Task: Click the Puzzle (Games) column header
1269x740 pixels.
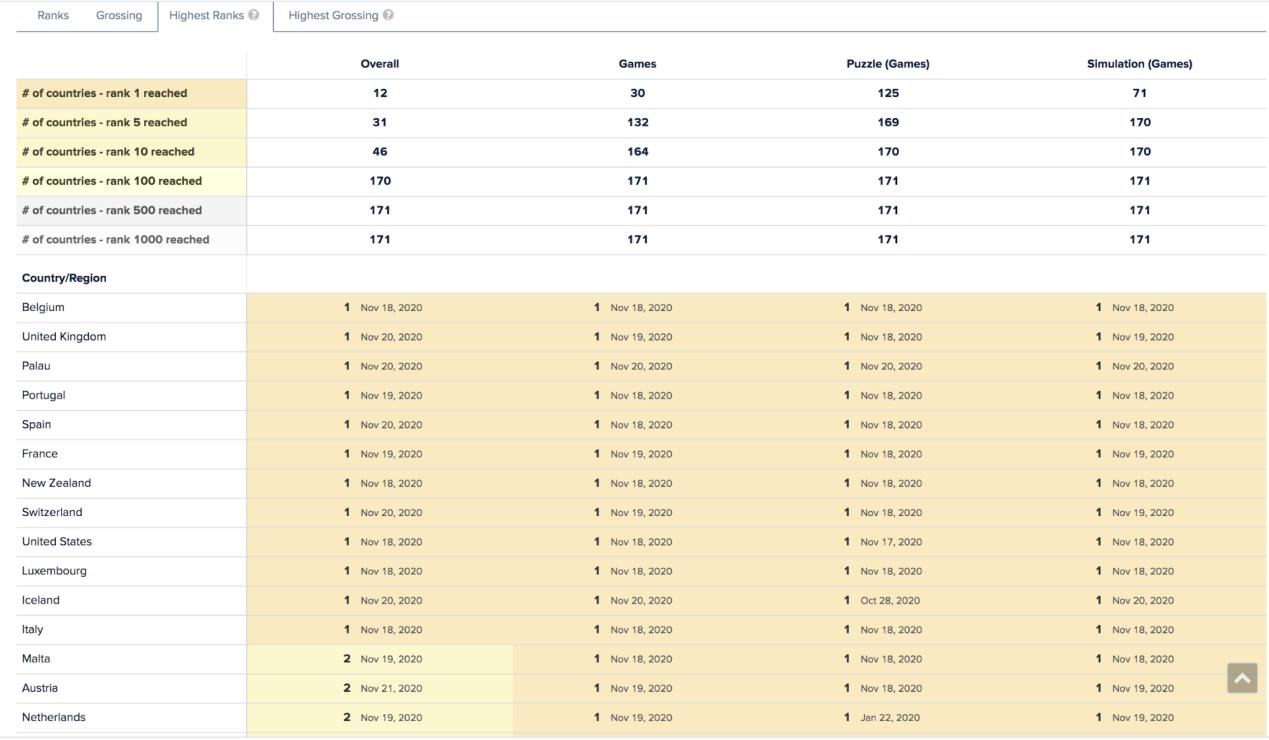Action: (888, 64)
